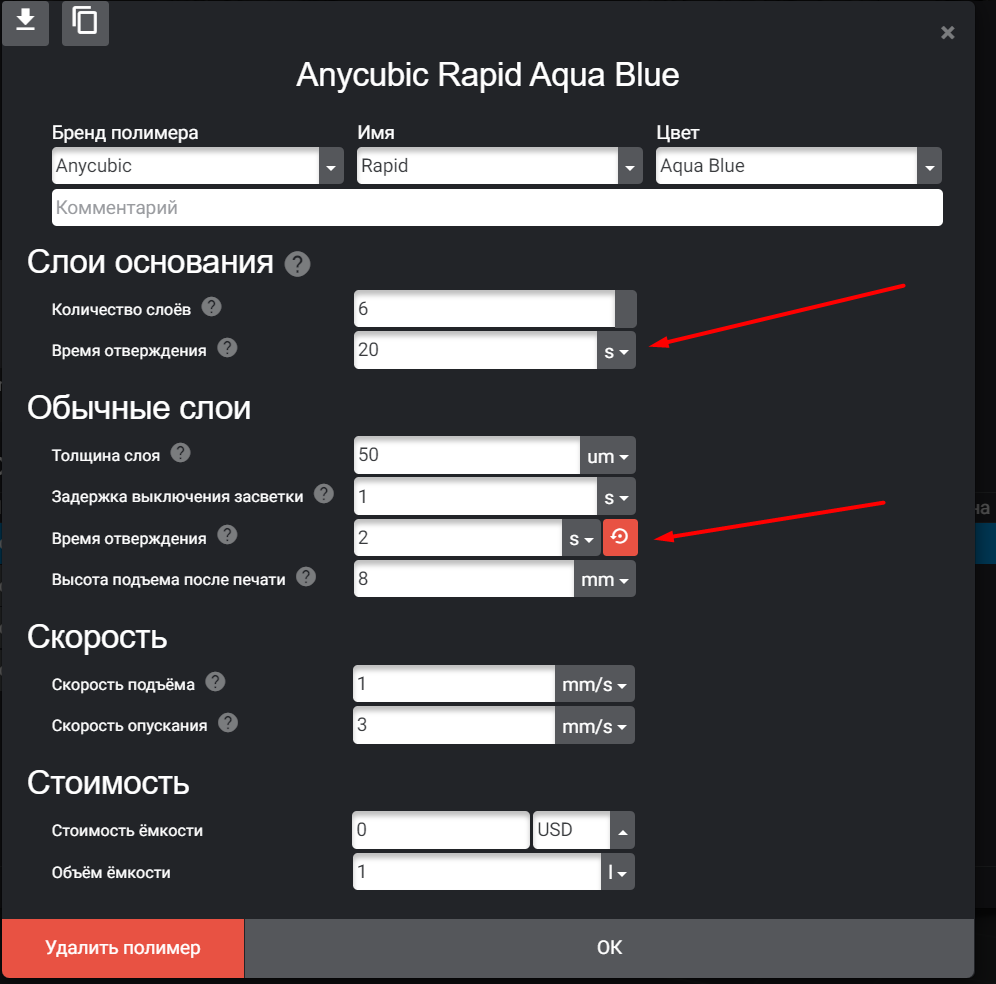
Task: Click the Anycubic Rapid Aqua Blue title
Action: click(488, 75)
